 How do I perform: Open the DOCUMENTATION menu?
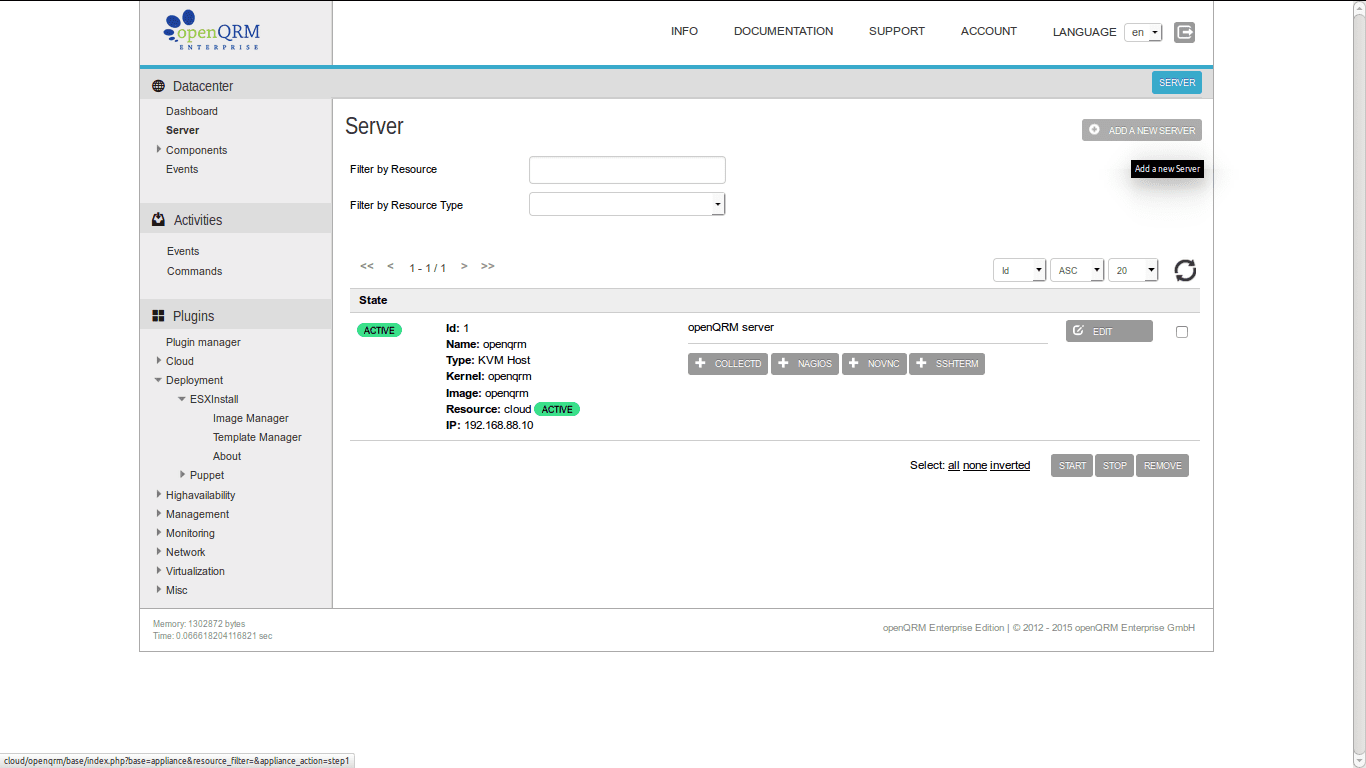pos(783,31)
